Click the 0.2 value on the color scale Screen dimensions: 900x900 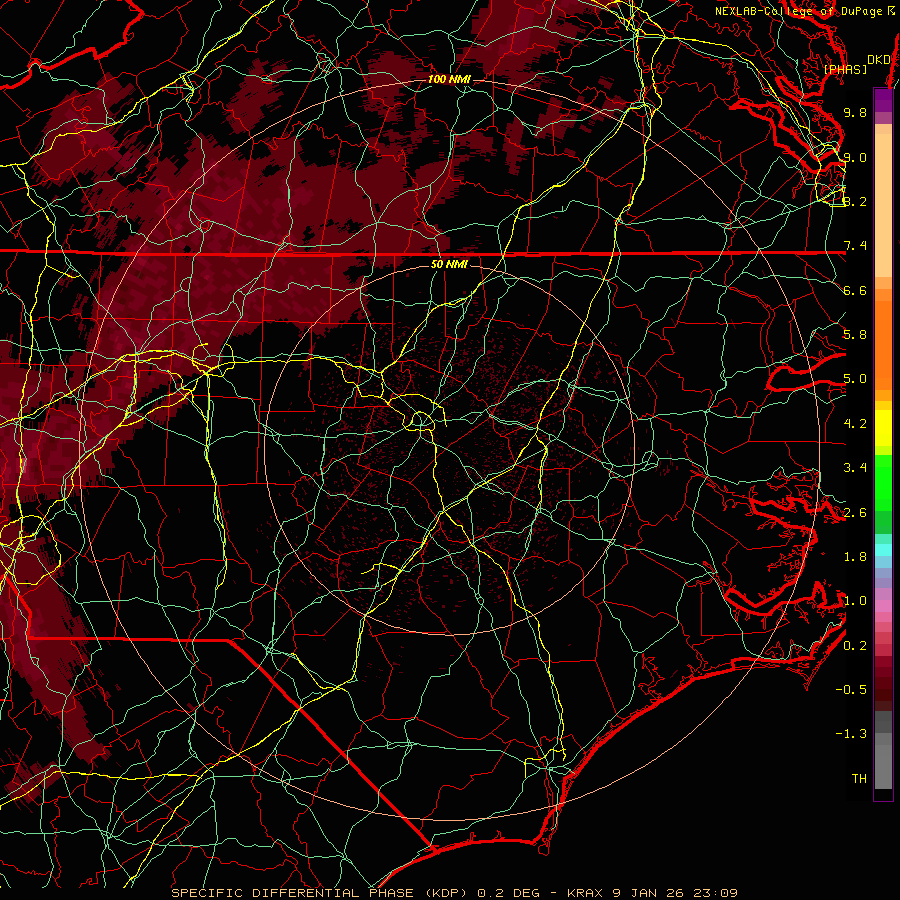(x=855, y=646)
